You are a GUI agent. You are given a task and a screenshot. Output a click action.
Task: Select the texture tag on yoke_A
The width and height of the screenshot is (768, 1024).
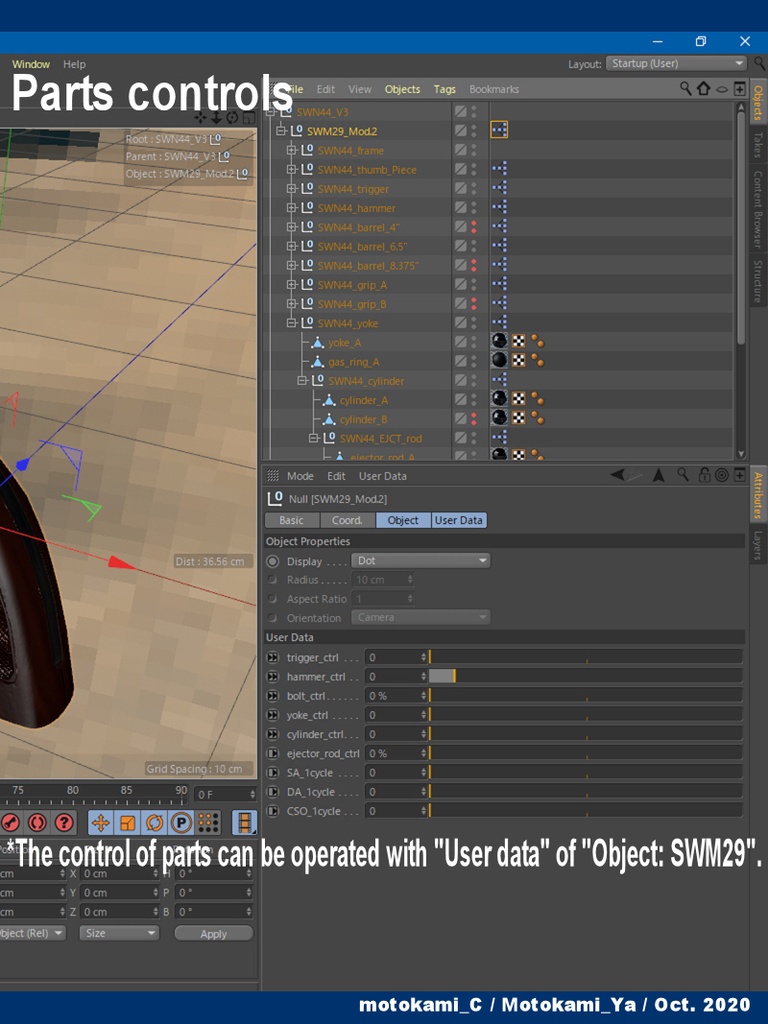[518, 341]
